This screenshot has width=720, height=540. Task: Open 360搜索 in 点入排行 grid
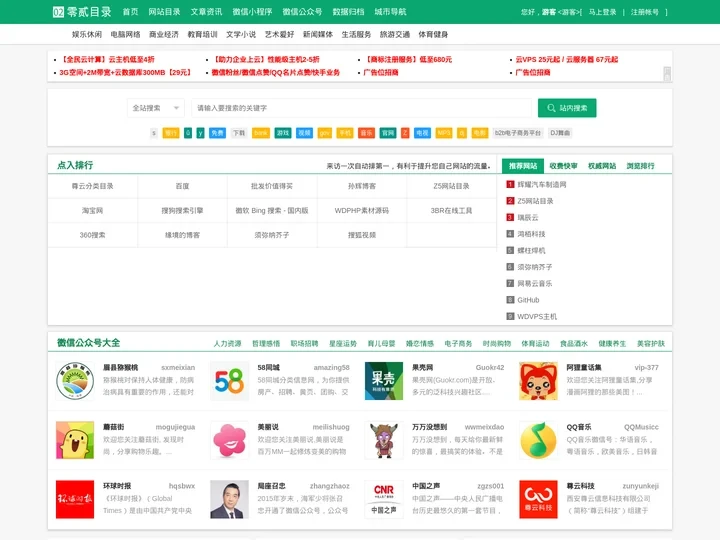coord(92,235)
